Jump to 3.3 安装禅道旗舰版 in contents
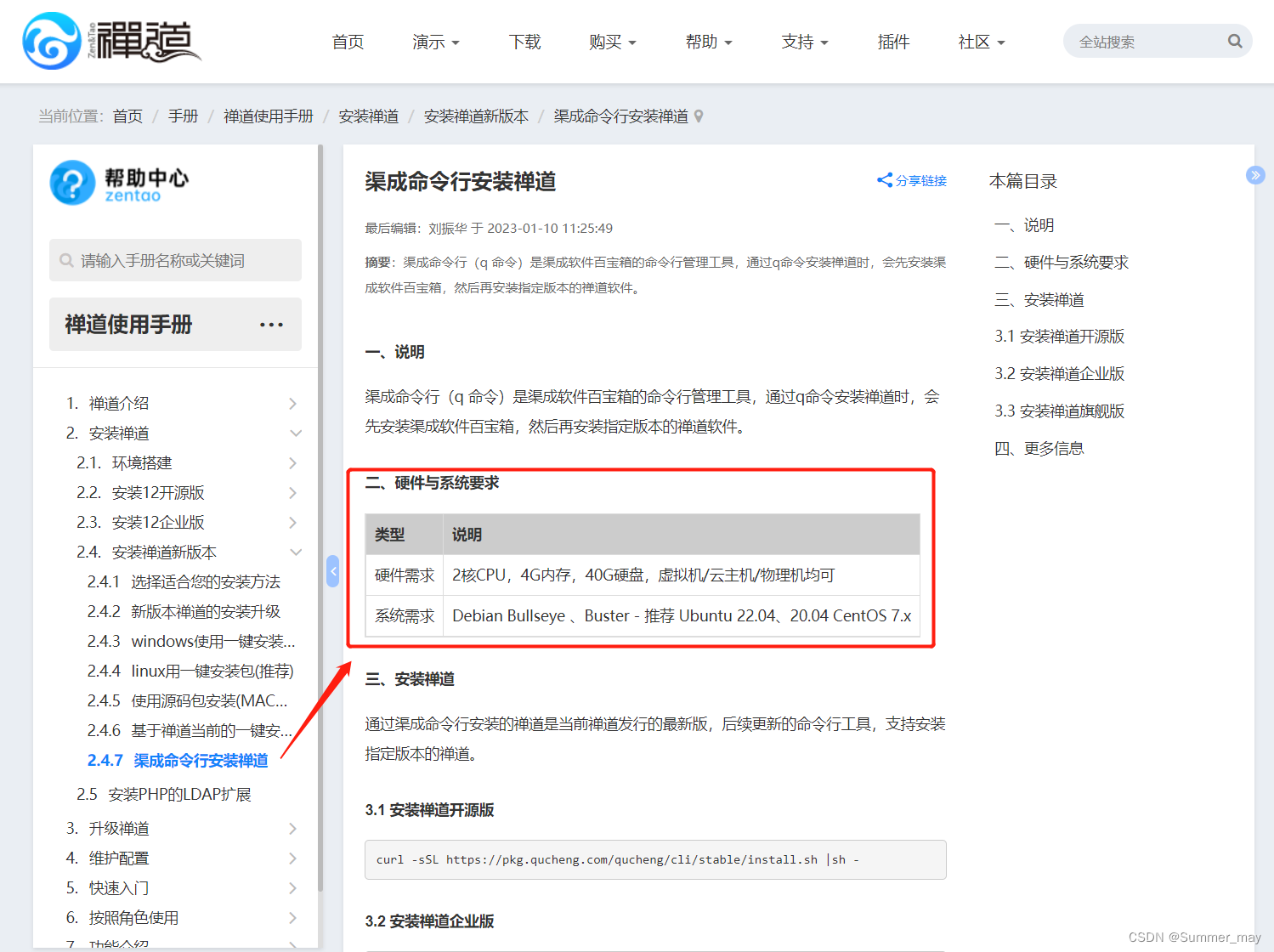Image resolution: width=1274 pixels, height=952 pixels. 1060,411
